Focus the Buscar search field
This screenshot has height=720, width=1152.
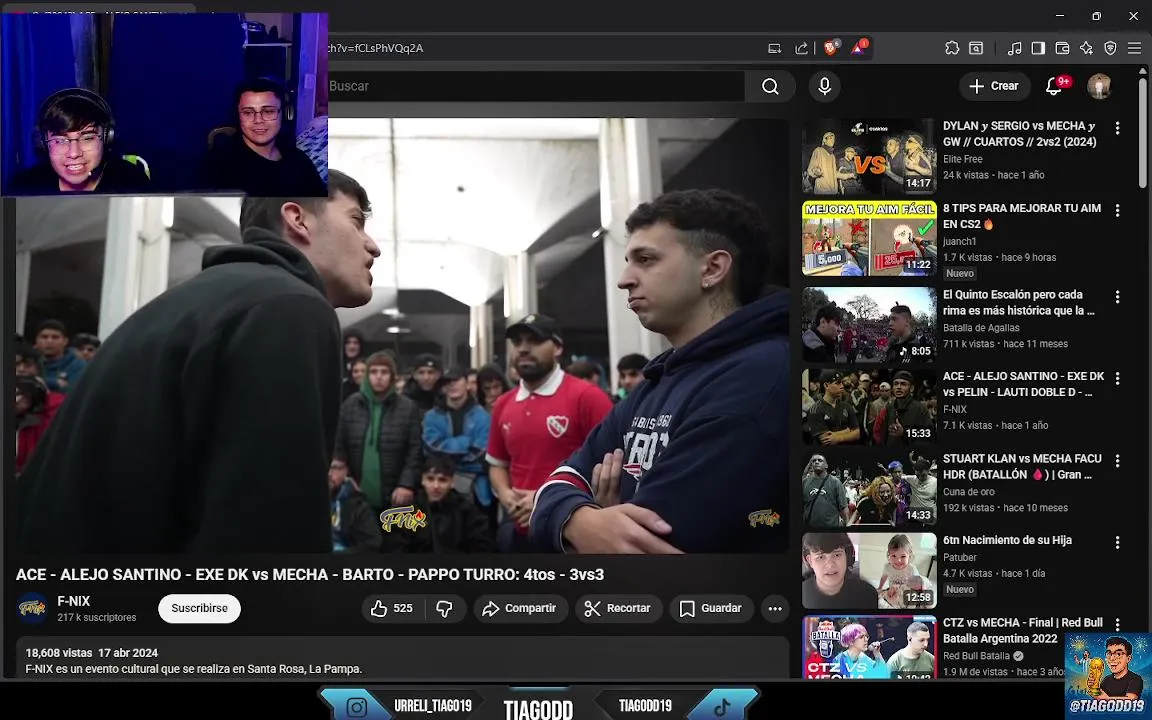pyautogui.click(x=535, y=87)
